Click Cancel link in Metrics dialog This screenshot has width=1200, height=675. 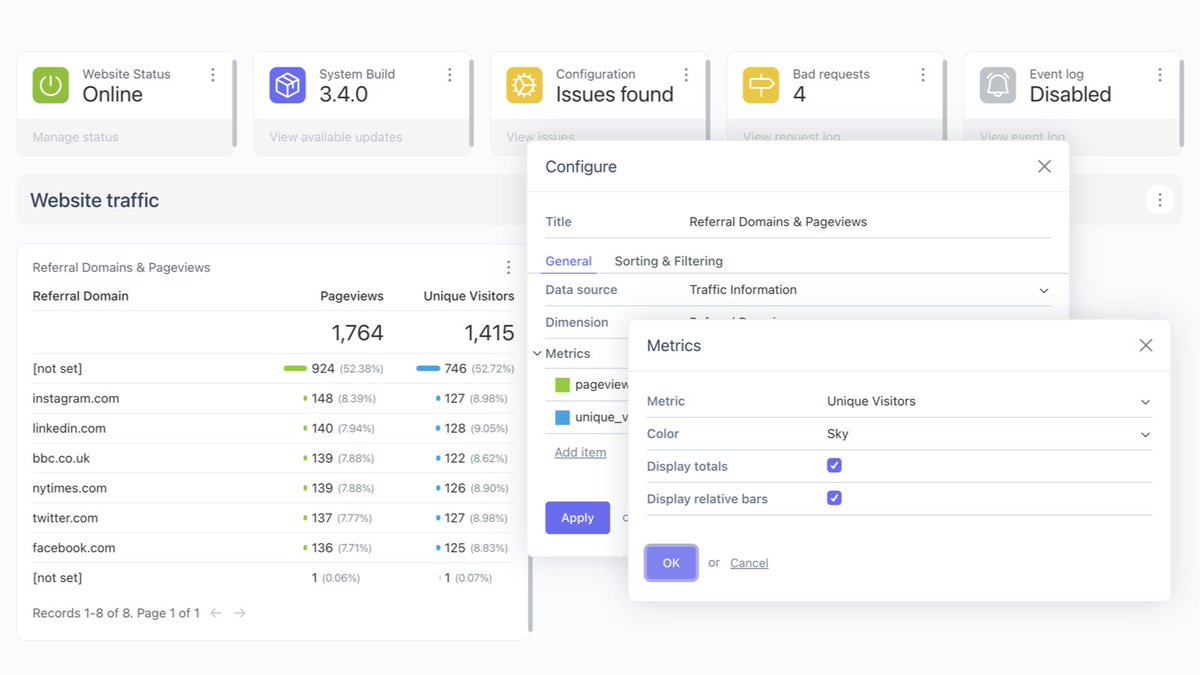749,563
